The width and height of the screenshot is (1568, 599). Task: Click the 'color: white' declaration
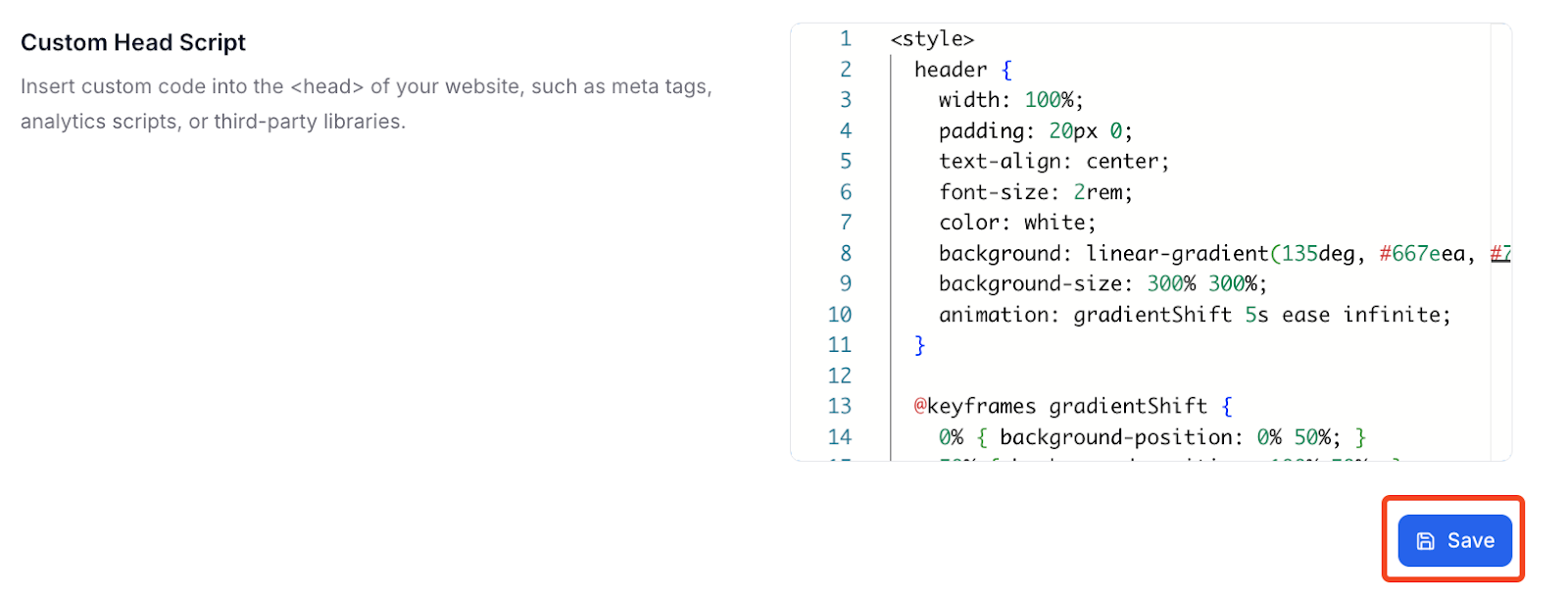coord(1017,223)
